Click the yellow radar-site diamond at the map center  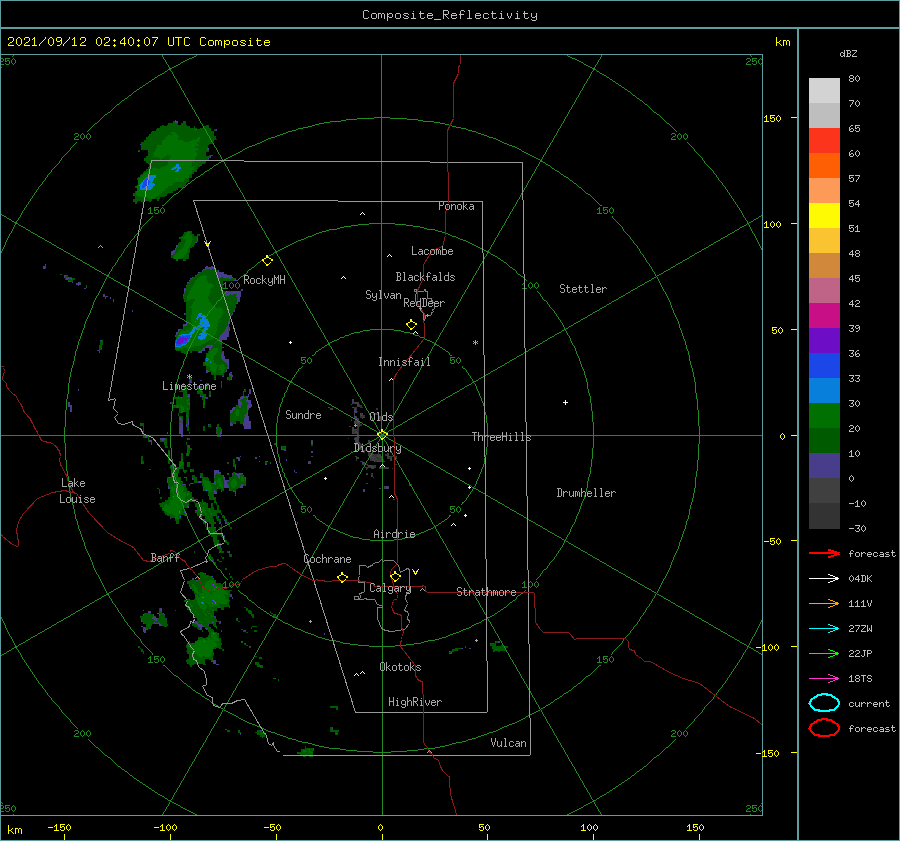click(382, 435)
